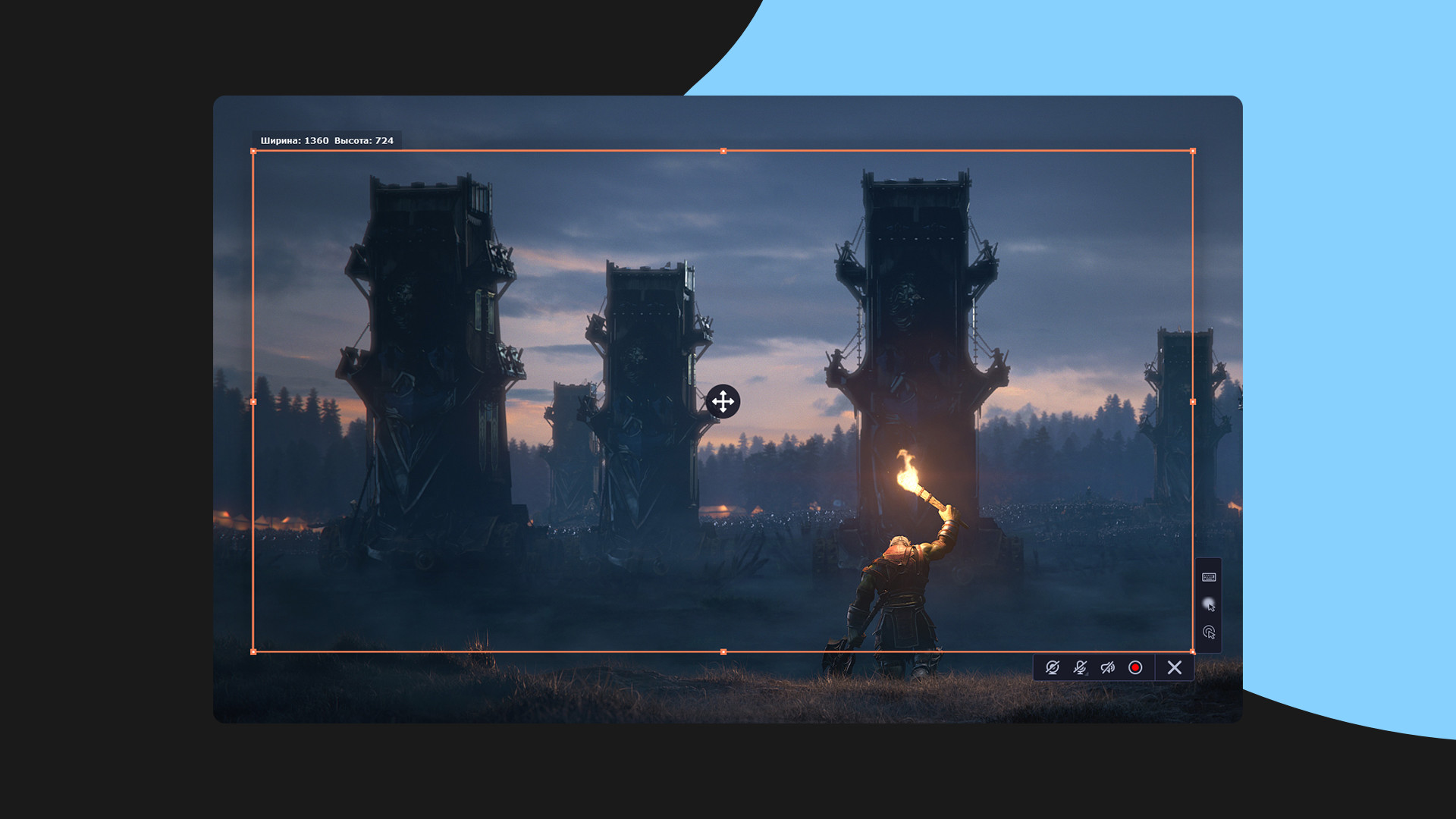Click the top-left resize handle
The height and width of the screenshot is (819, 1456).
[253, 152]
